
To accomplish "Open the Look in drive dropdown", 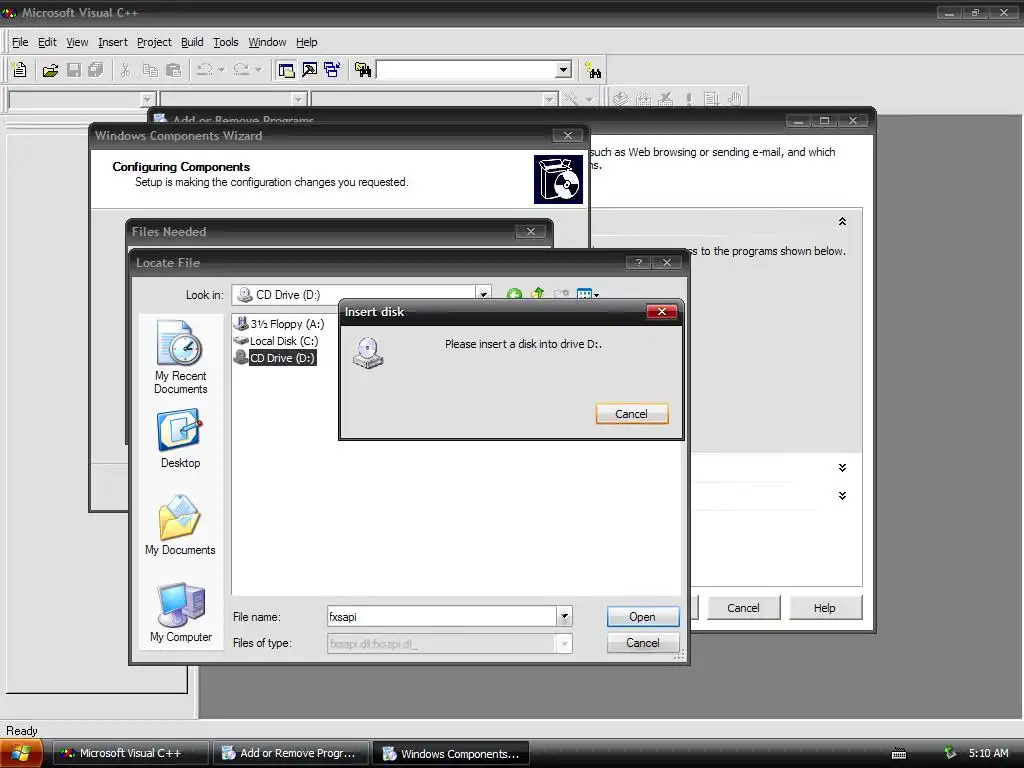I will pos(483,295).
